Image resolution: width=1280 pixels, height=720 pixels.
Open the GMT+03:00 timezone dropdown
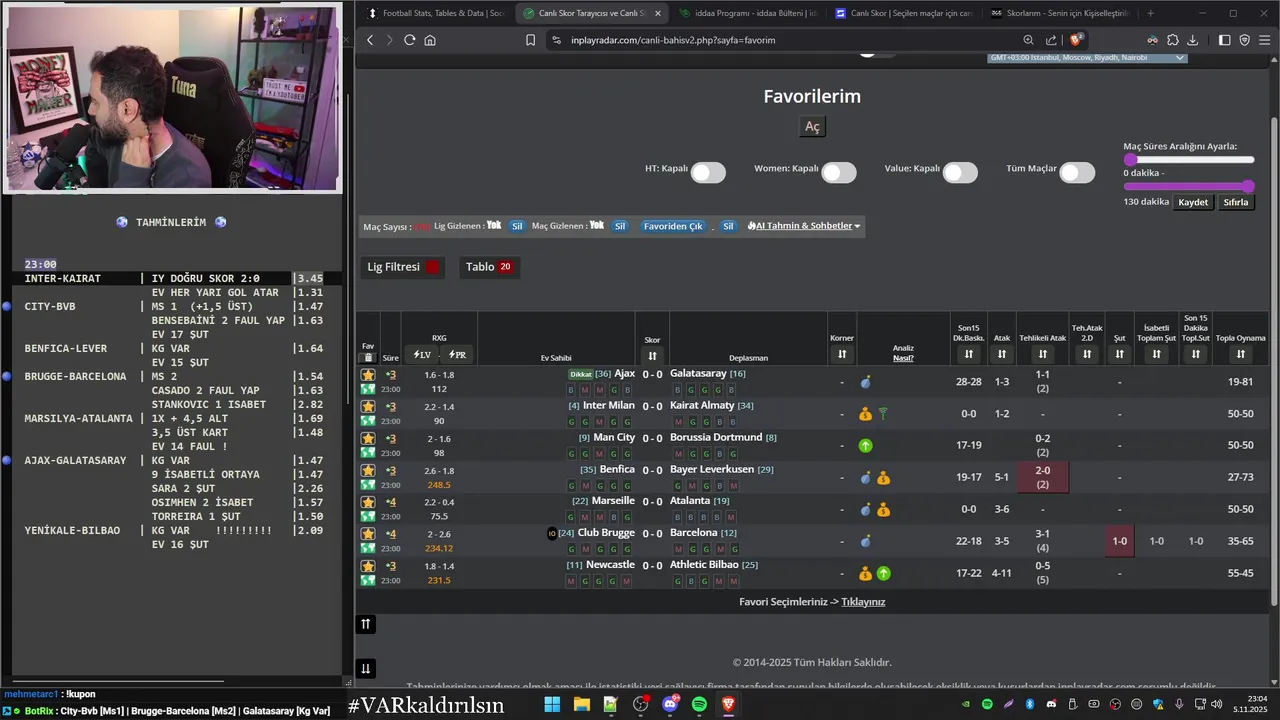pyautogui.click(x=1086, y=58)
